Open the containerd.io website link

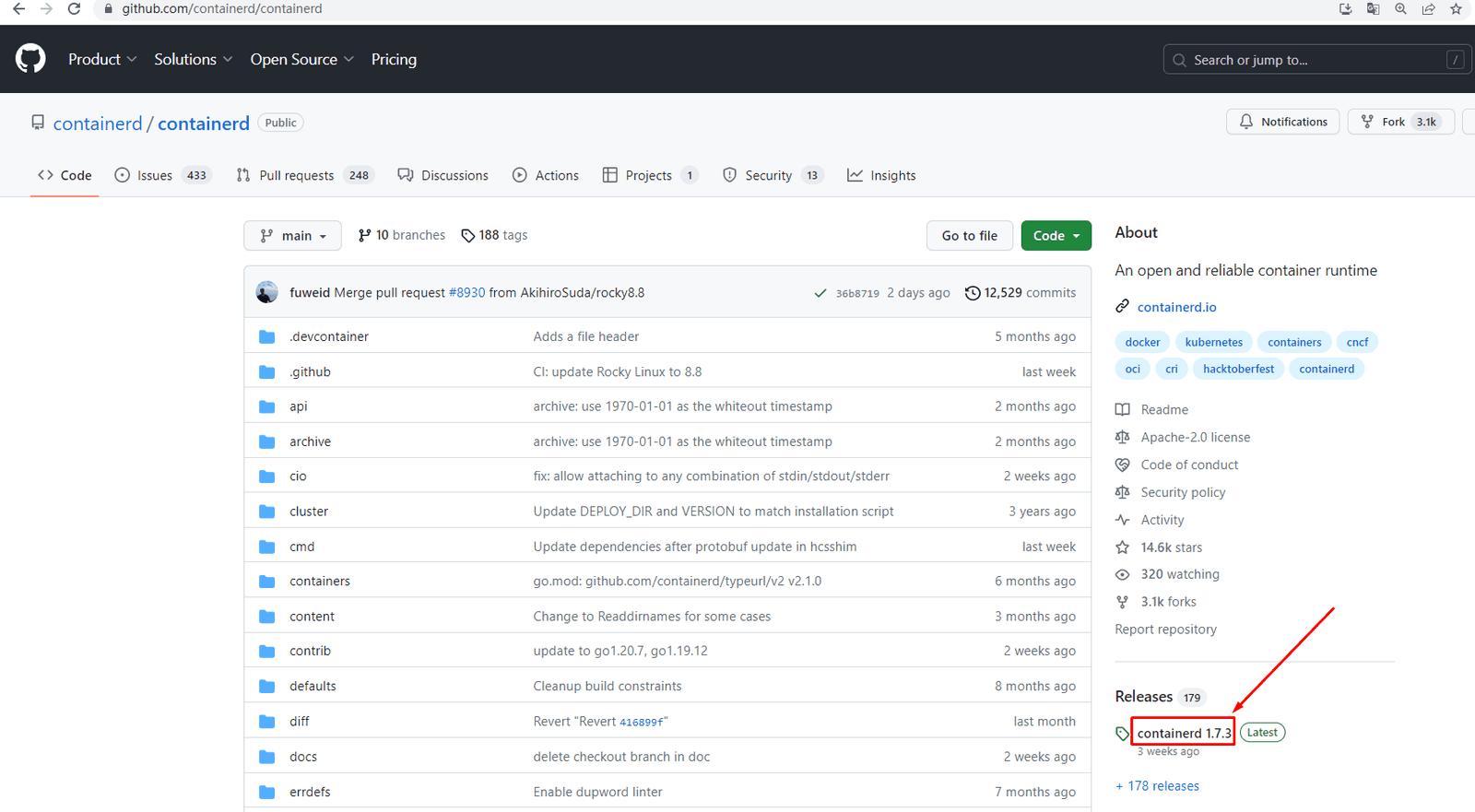pyautogui.click(x=1176, y=307)
